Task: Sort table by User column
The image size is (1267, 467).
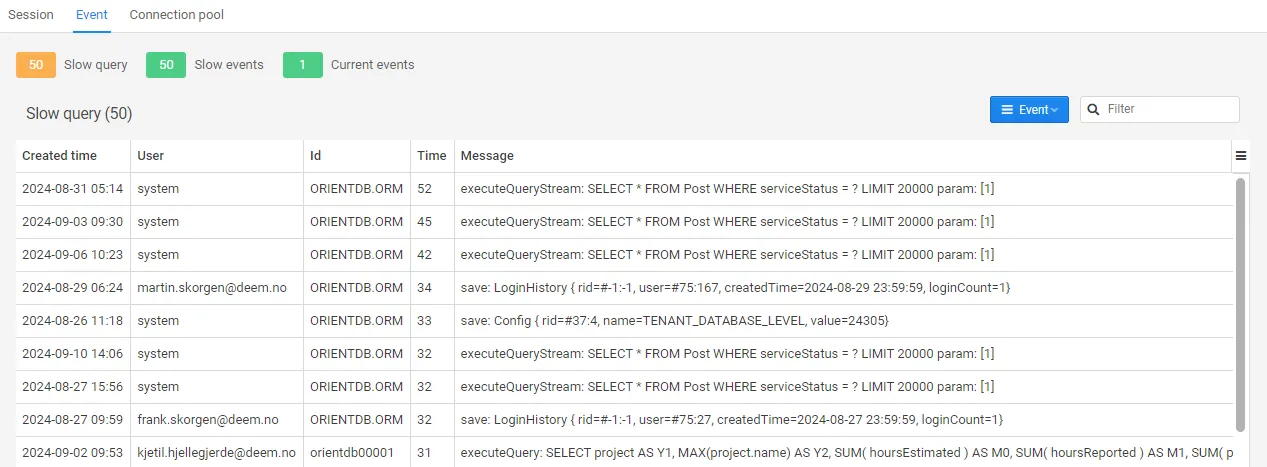Action: [151, 156]
